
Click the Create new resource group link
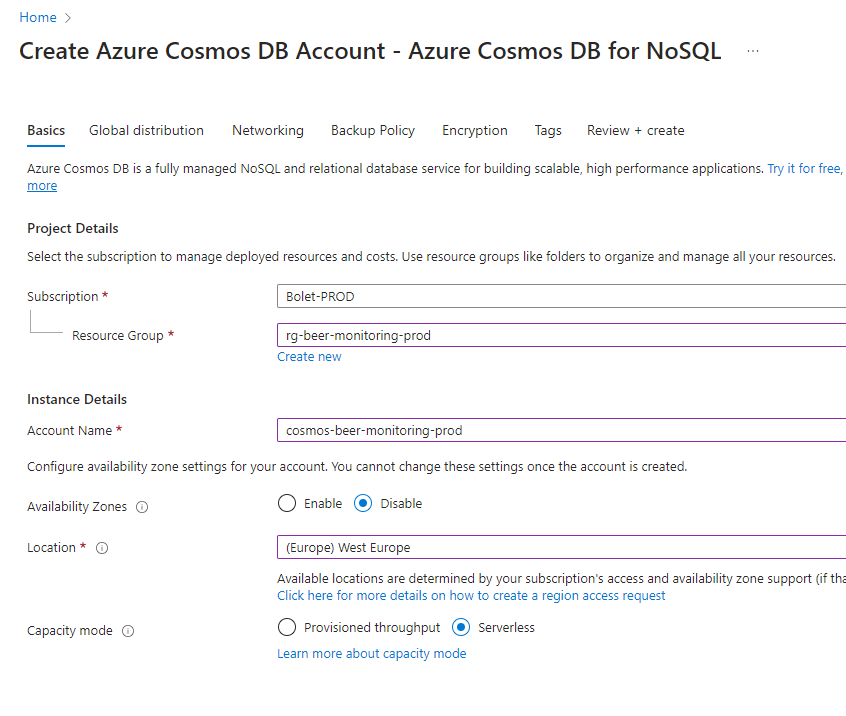click(309, 357)
